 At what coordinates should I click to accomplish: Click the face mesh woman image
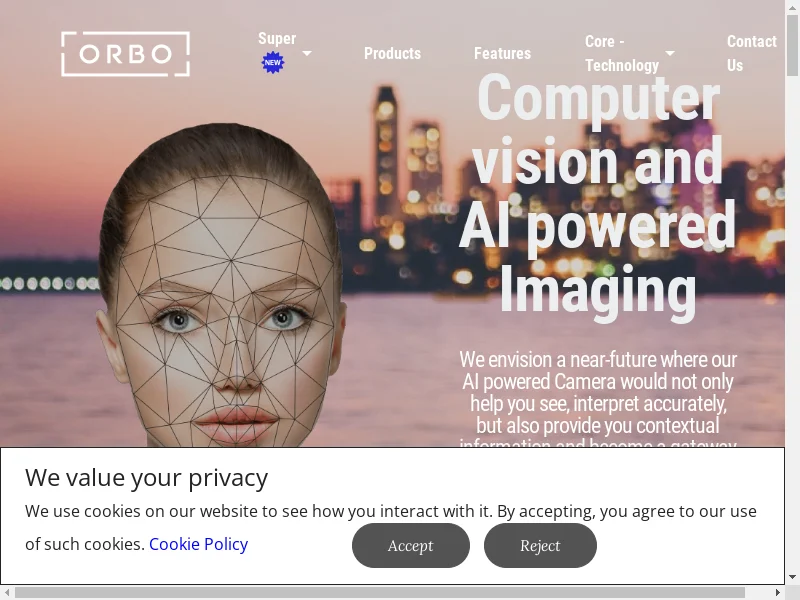pos(220,285)
